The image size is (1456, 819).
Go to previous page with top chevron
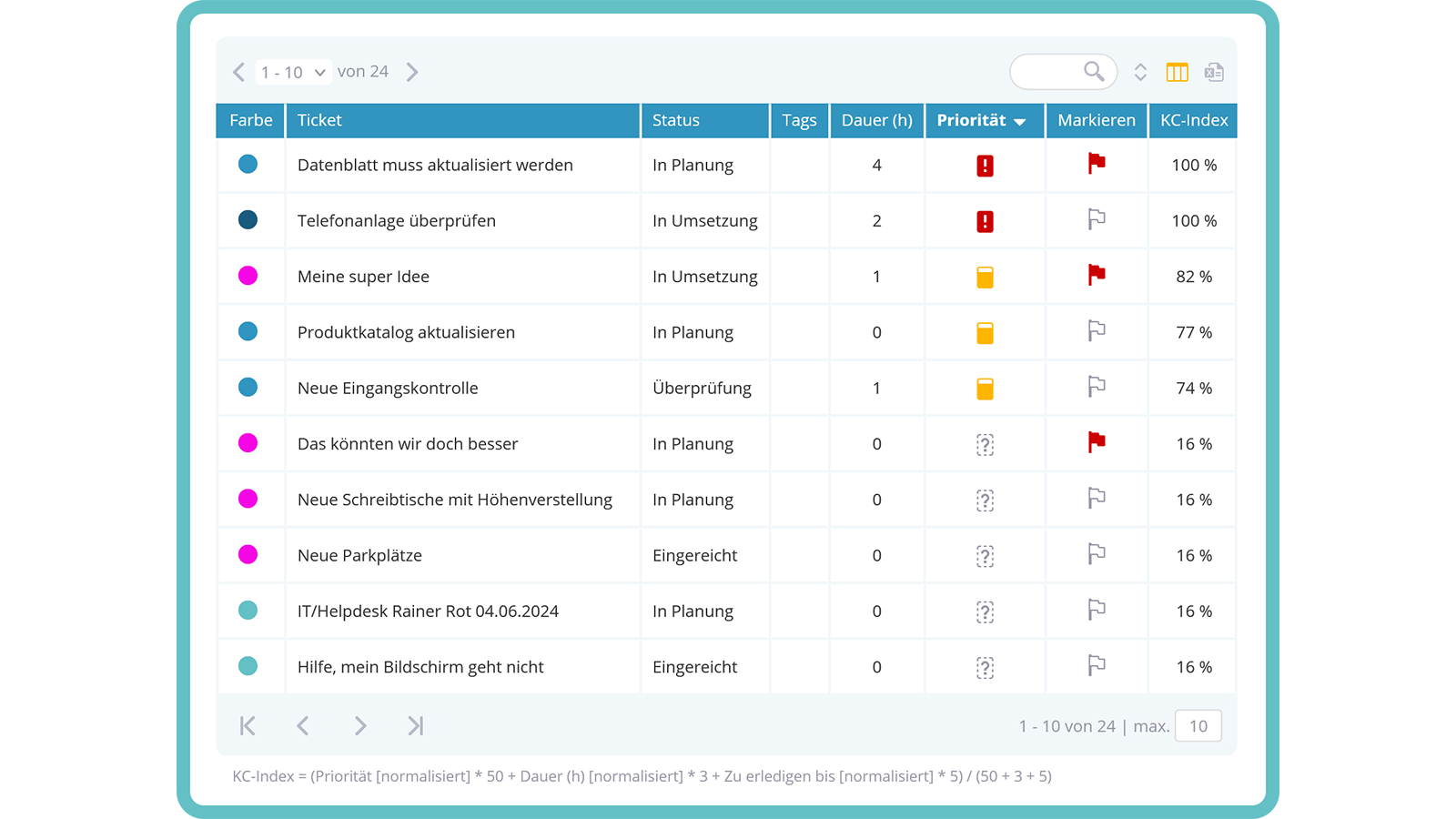coord(238,72)
